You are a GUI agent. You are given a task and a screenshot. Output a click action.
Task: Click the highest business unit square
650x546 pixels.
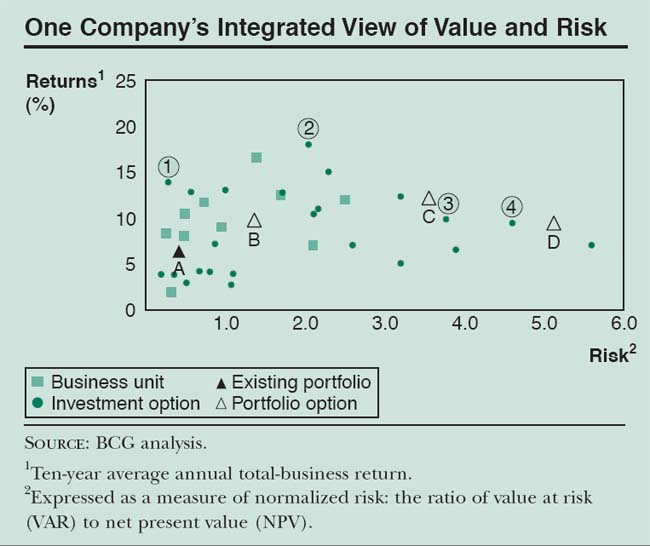[257, 158]
